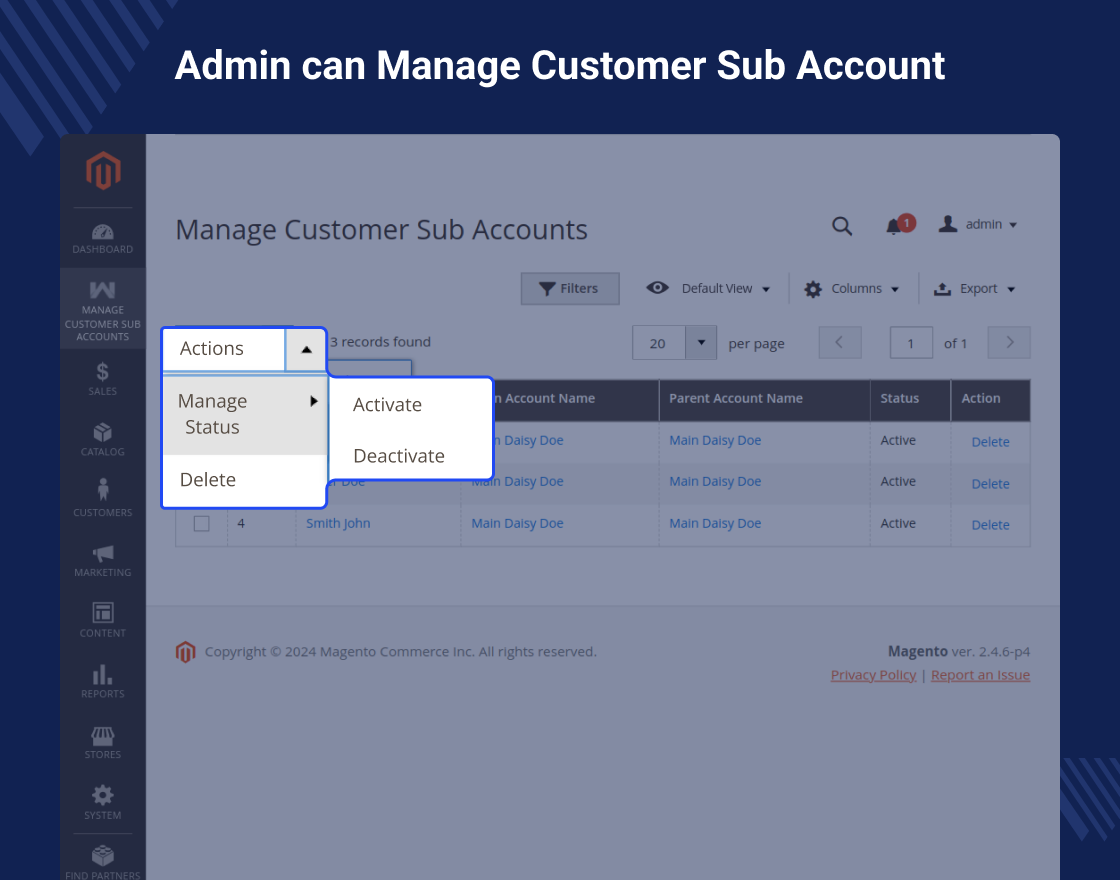Viewport: 1120px width, 880px height.
Task: Open the Reports sidebar menu
Action: [x=103, y=681]
